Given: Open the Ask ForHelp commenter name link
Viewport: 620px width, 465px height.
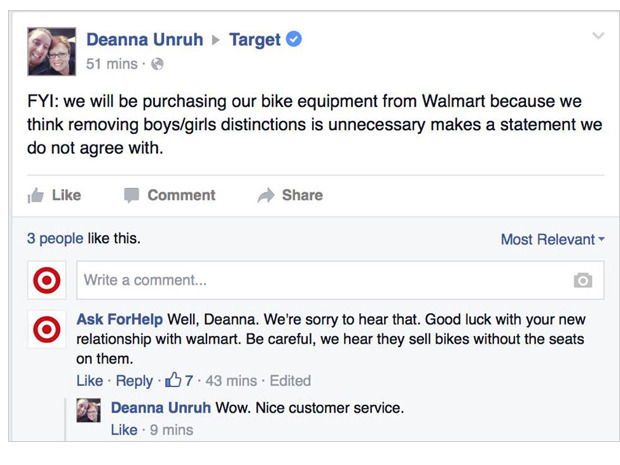Looking at the screenshot, I should click(x=119, y=319).
